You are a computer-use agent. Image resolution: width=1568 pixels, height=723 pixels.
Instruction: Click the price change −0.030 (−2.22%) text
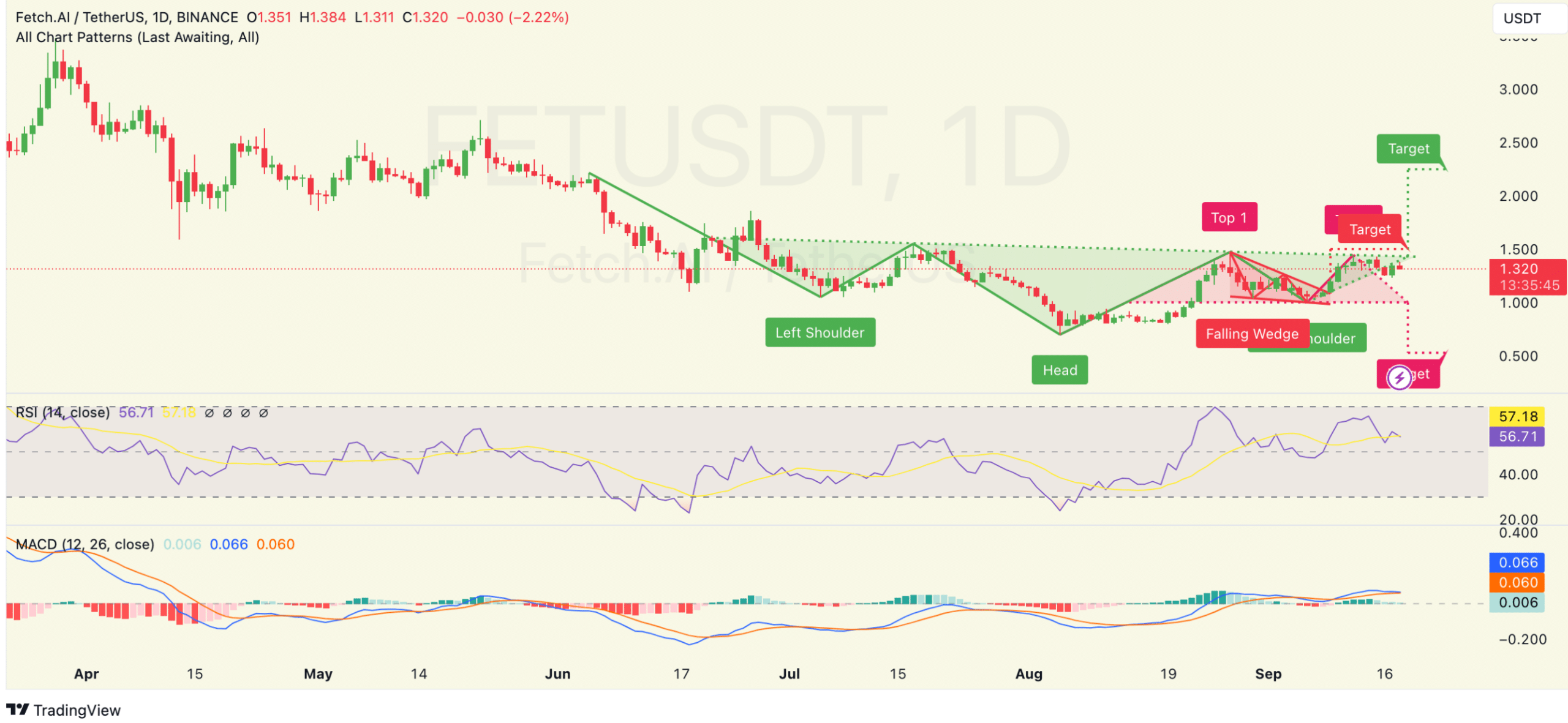[x=513, y=17]
